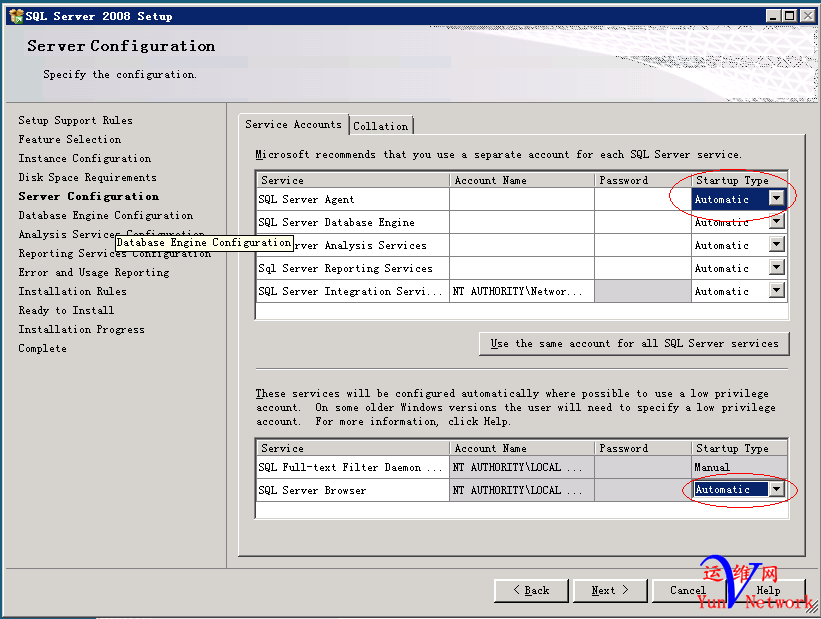The height and width of the screenshot is (619, 821).
Task: Click Database Engine Configuration step in sidebar
Action: point(106,215)
